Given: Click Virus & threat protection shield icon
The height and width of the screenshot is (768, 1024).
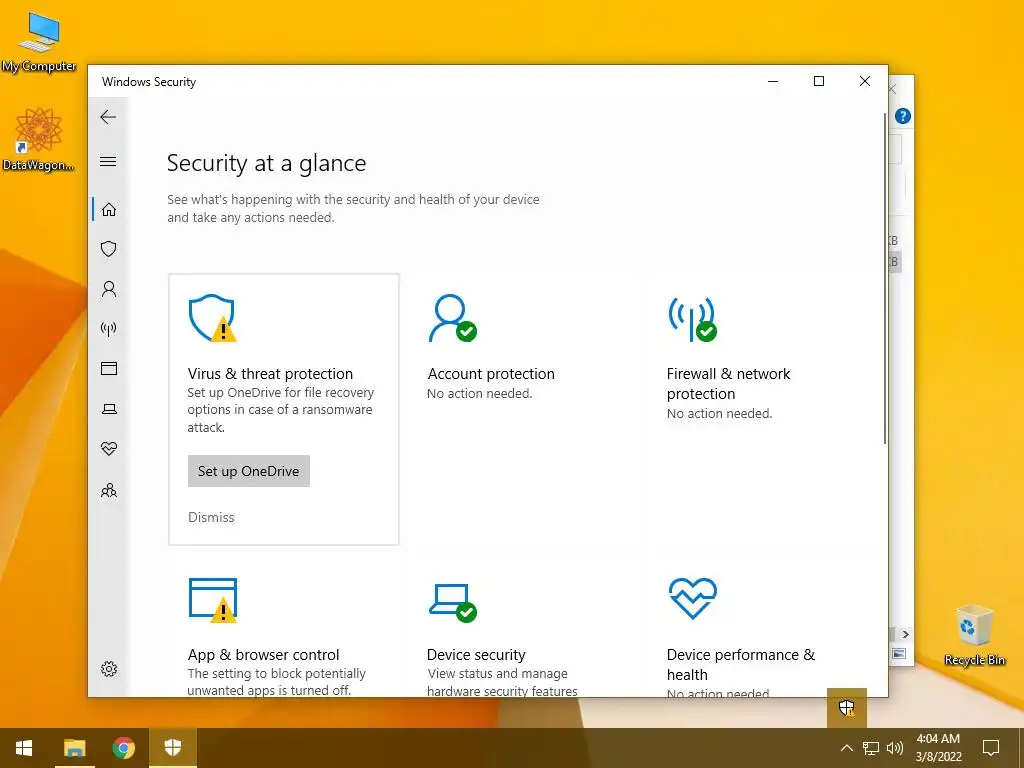Looking at the screenshot, I should [212, 318].
